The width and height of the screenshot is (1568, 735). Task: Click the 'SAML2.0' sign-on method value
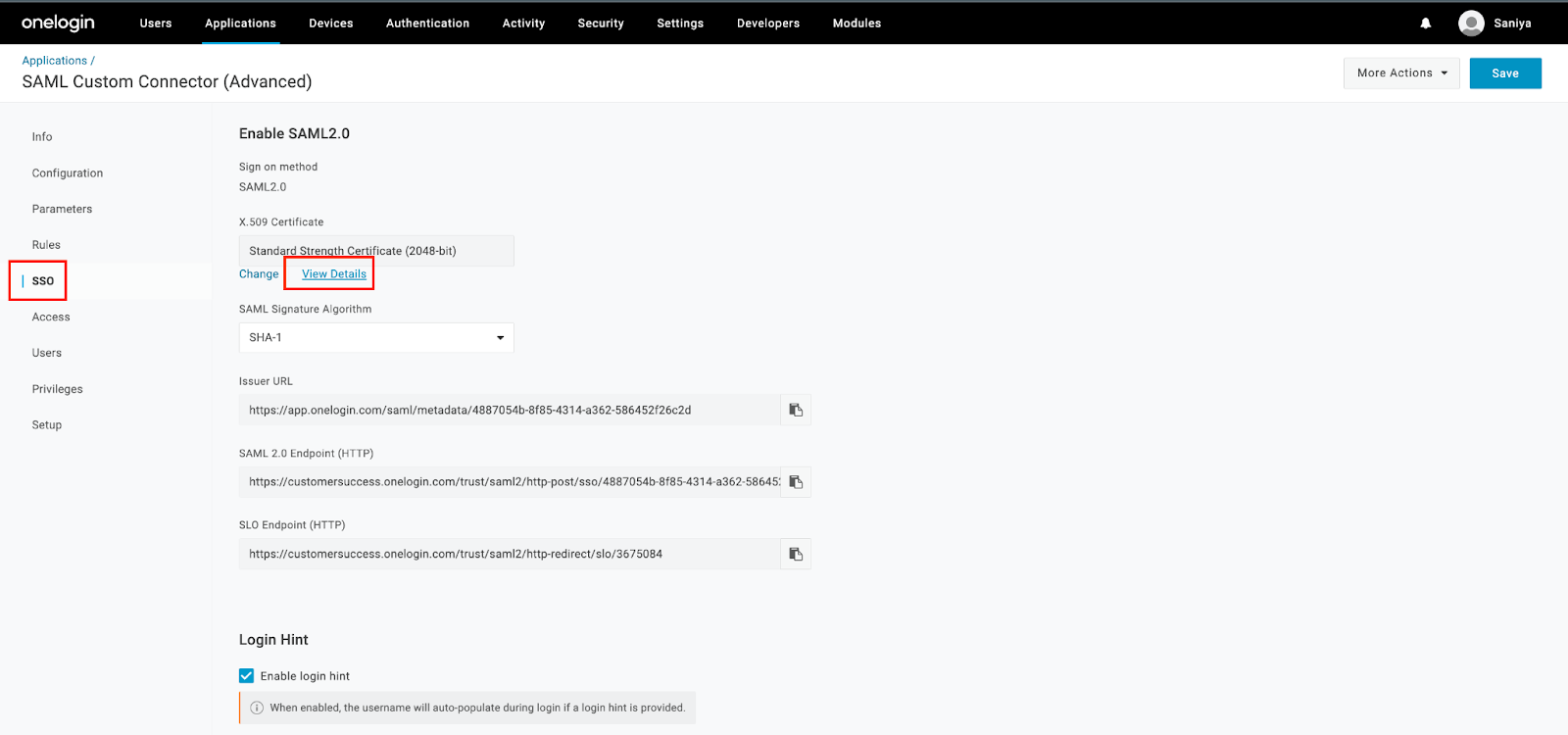[263, 187]
